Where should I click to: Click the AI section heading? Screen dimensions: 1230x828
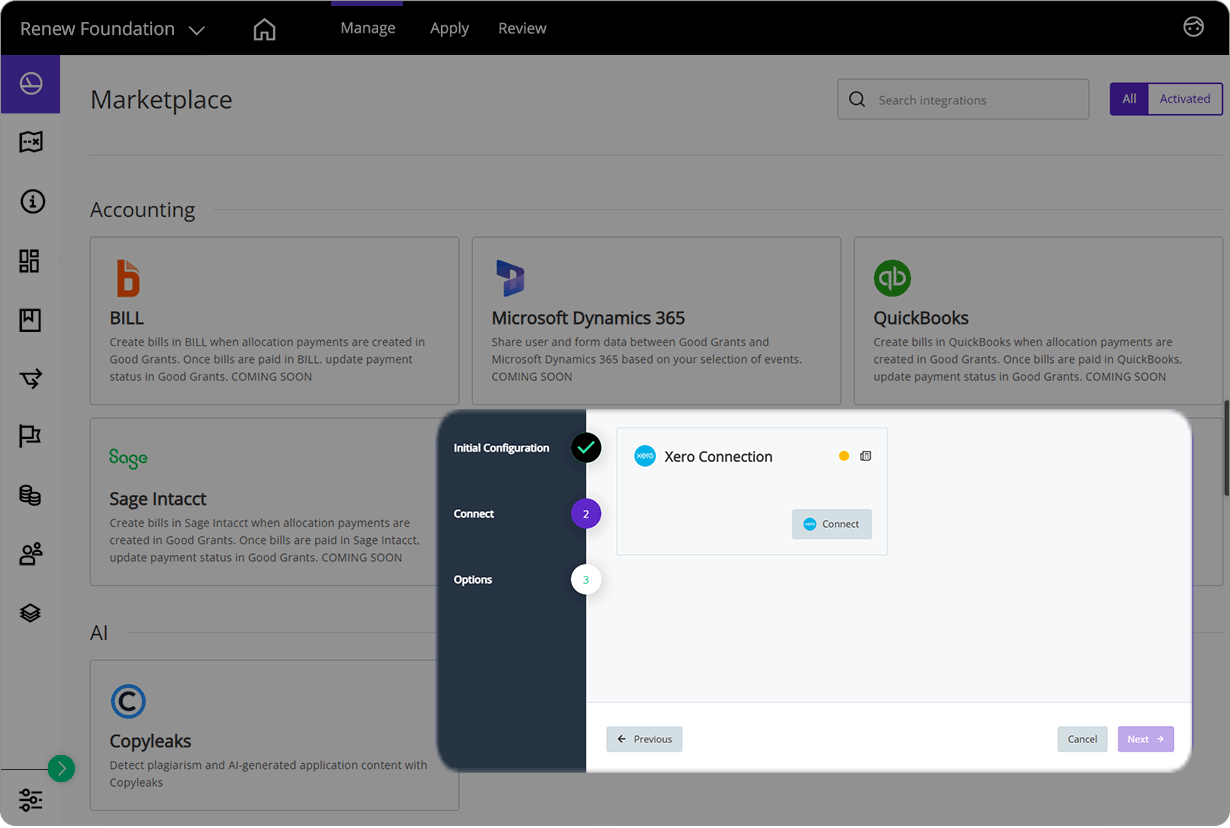click(x=99, y=633)
